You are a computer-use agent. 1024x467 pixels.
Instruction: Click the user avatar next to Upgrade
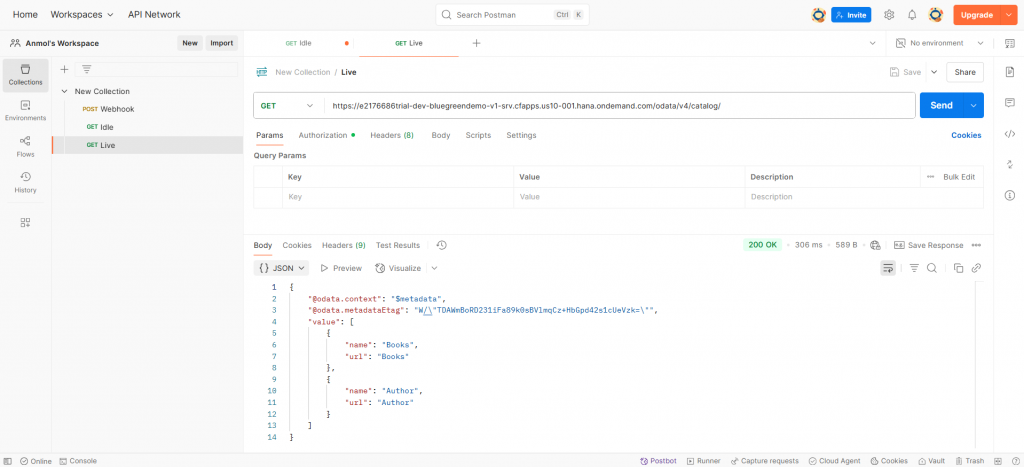pyautogui.click(x=936, y=14)
